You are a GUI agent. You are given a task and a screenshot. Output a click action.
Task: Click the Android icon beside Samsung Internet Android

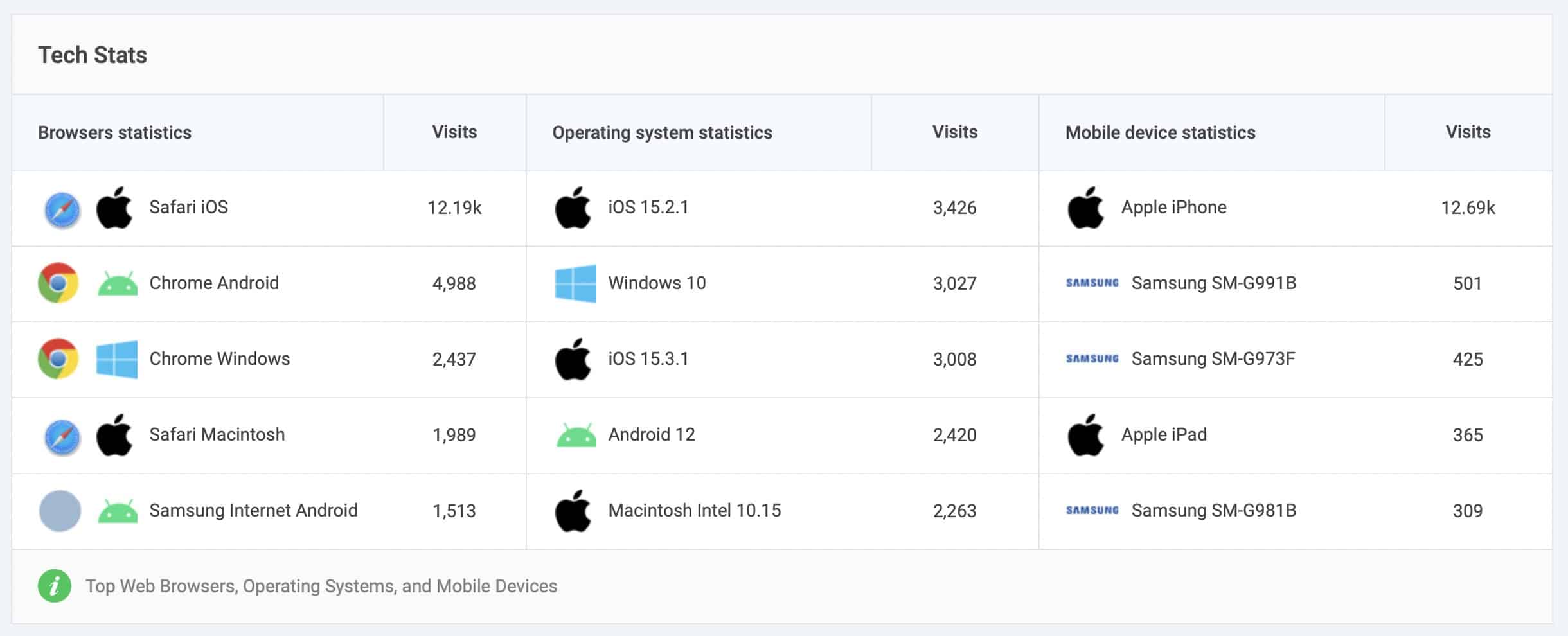point(118,511)
